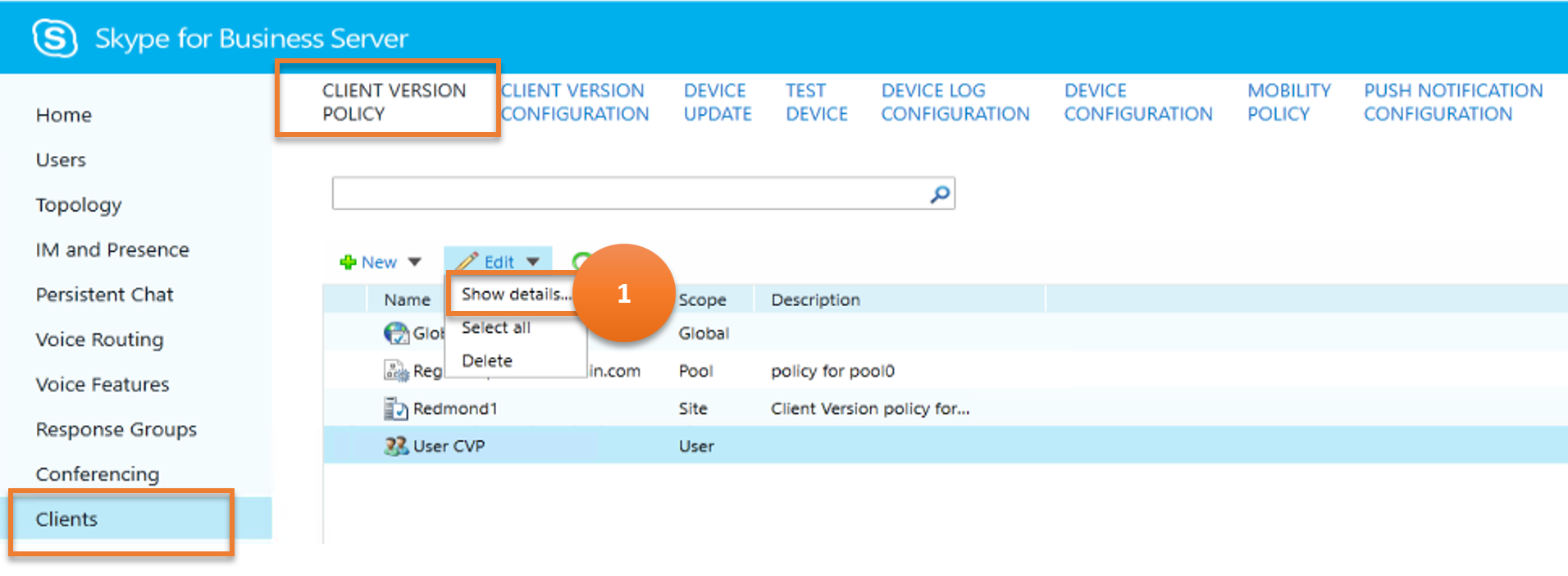Click the Pool policy row icon
This screenshot has width=1568, height=576.
coord(396,371)
